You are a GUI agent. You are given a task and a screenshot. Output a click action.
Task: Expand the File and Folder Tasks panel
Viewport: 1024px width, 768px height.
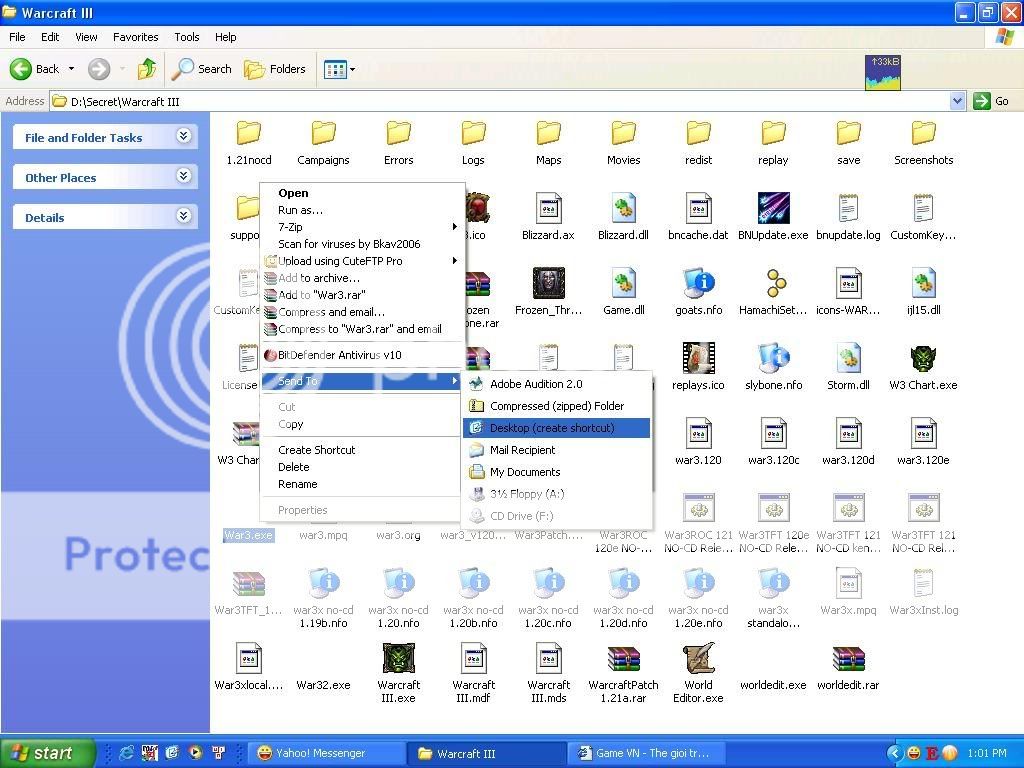184,136
